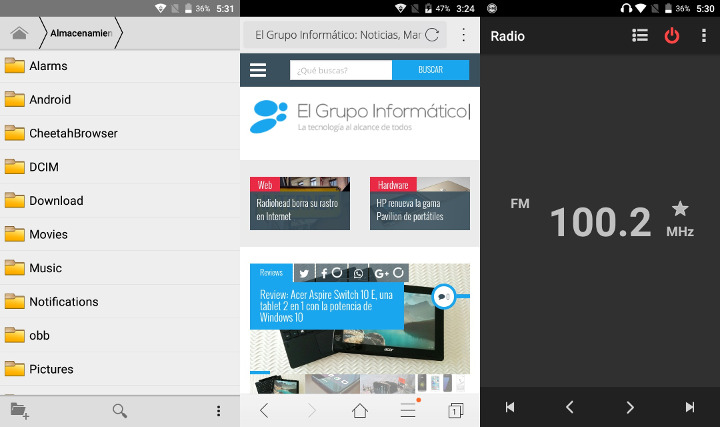Go back in the browser
Viewport: 720px width, 427px height.
264,410
